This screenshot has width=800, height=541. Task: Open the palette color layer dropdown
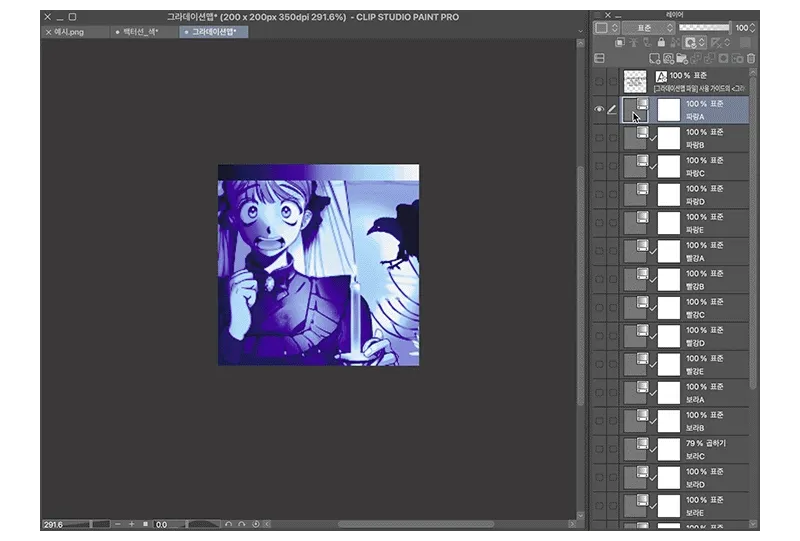607,28
